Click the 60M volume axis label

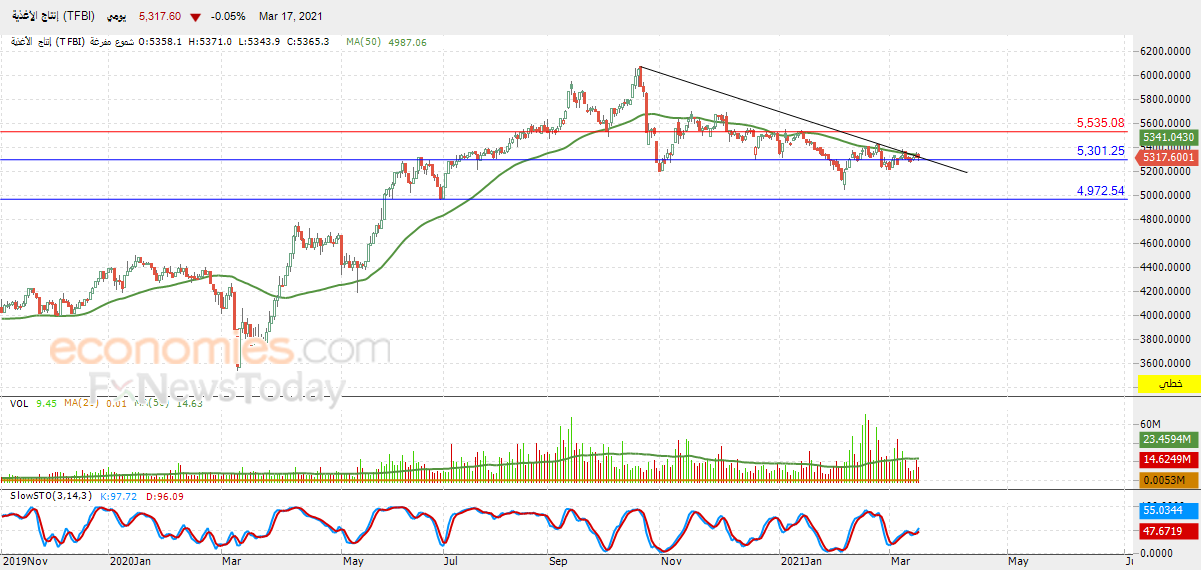[1151, 423]
